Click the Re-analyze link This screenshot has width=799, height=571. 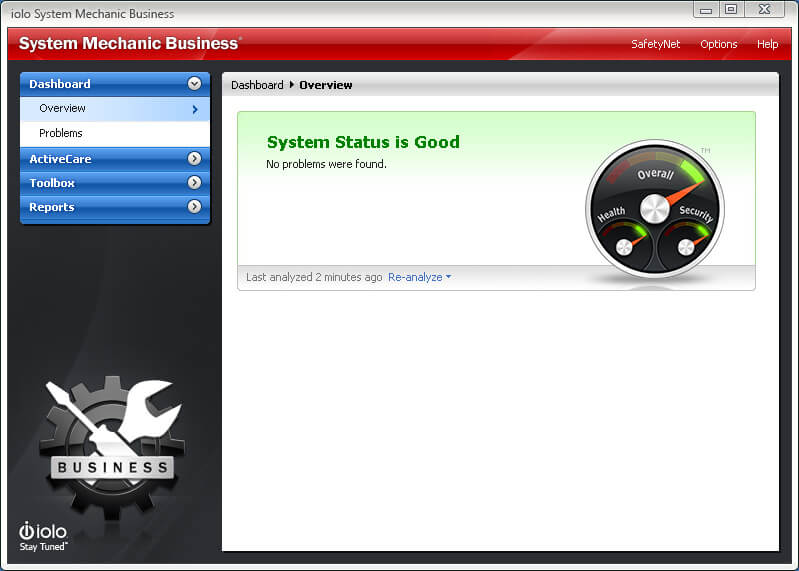point(414,277)
